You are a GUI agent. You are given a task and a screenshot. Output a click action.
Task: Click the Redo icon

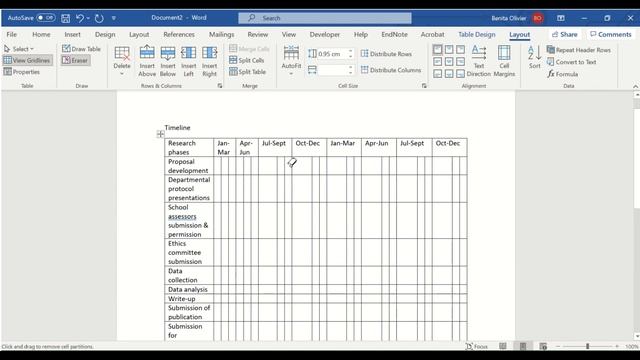(99, 18)
